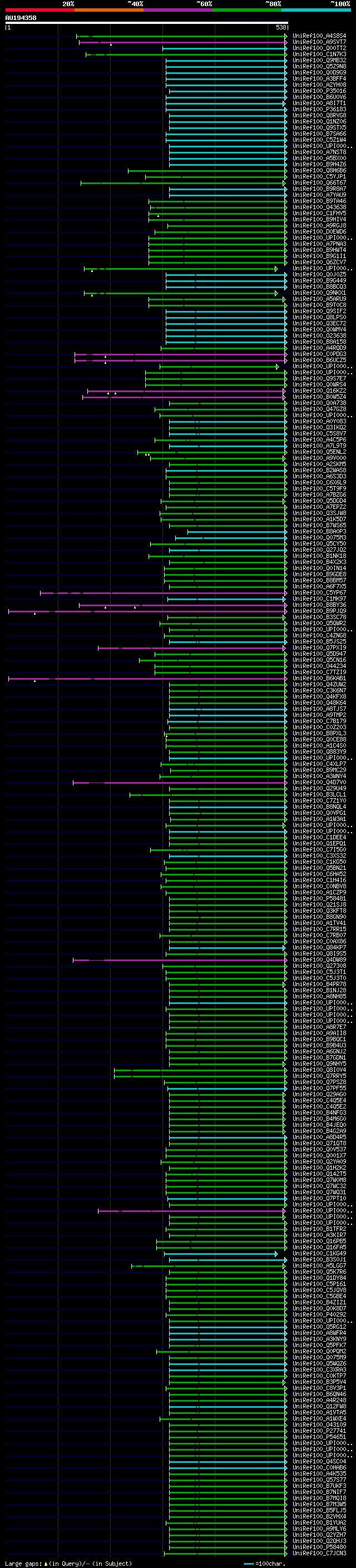Click the label UniRef100_A8TJS7
Image resolution: width=356 pixels, height=1568 pixels.
tap(319, 709)
